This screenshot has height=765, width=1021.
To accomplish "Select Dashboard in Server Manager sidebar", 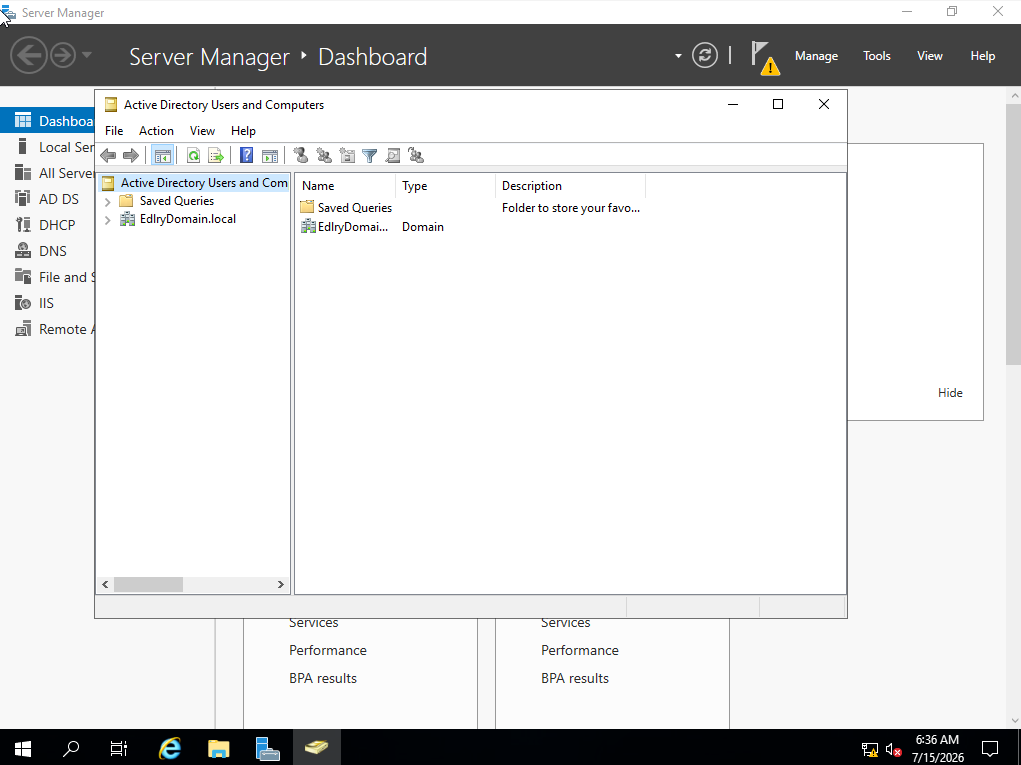I will [x=48, y=121].
